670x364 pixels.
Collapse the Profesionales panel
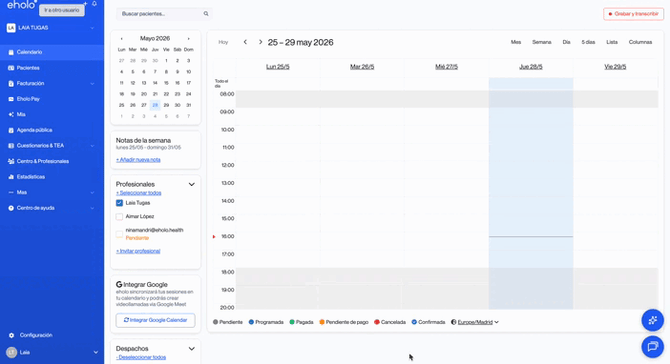point(191,185)
